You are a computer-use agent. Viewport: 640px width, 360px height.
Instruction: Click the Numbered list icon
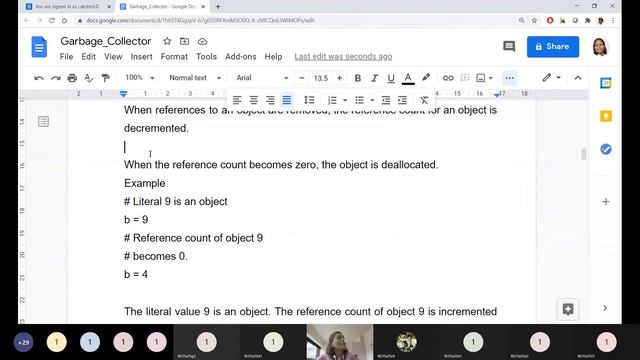coord(332,100)
